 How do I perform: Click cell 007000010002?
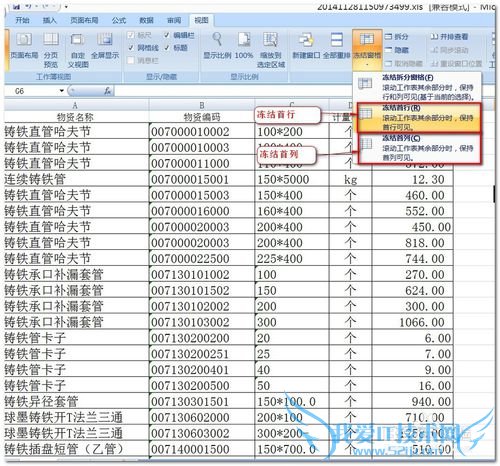pyautogui.click(x=202, y=132)
